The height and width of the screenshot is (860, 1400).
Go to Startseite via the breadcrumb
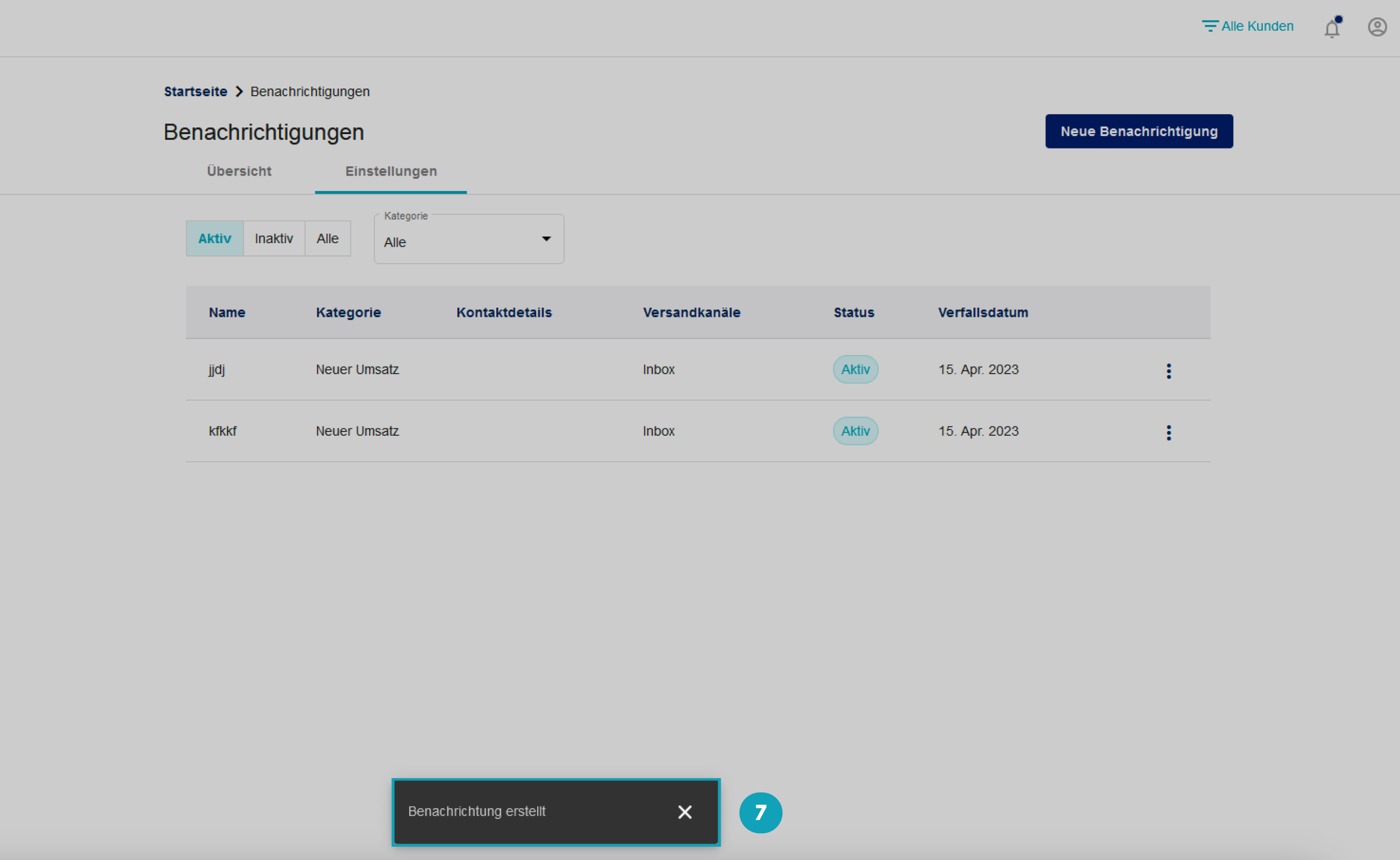196,92
